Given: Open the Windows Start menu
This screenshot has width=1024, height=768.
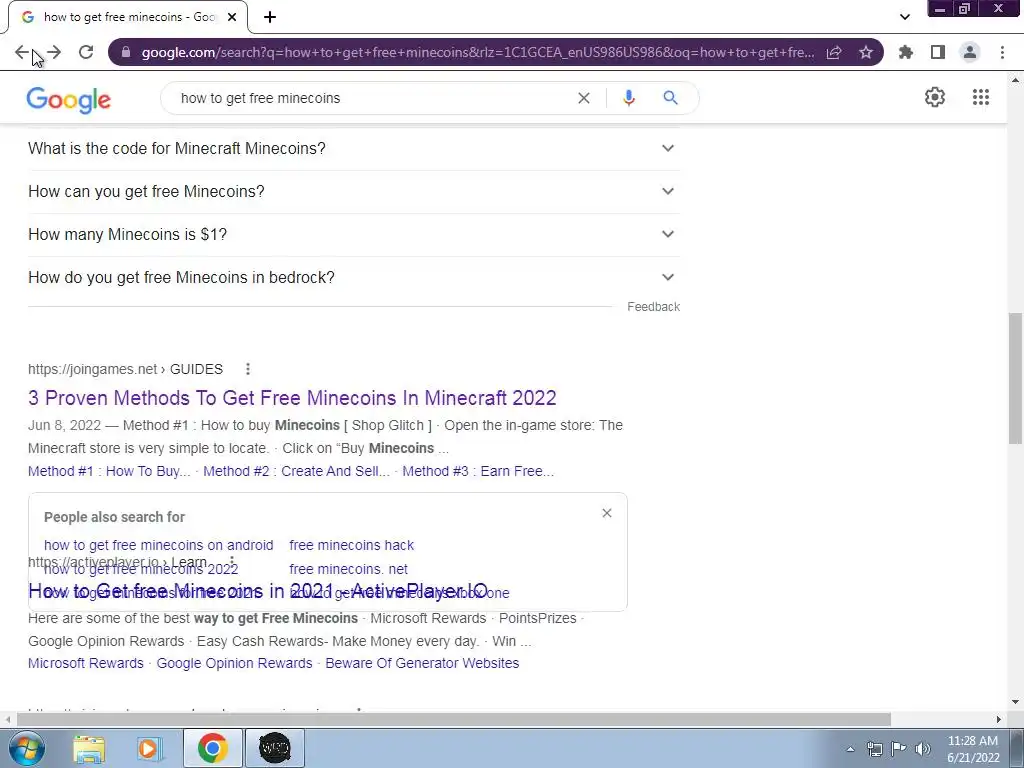Looking at the screenshot, I should 26,748.
